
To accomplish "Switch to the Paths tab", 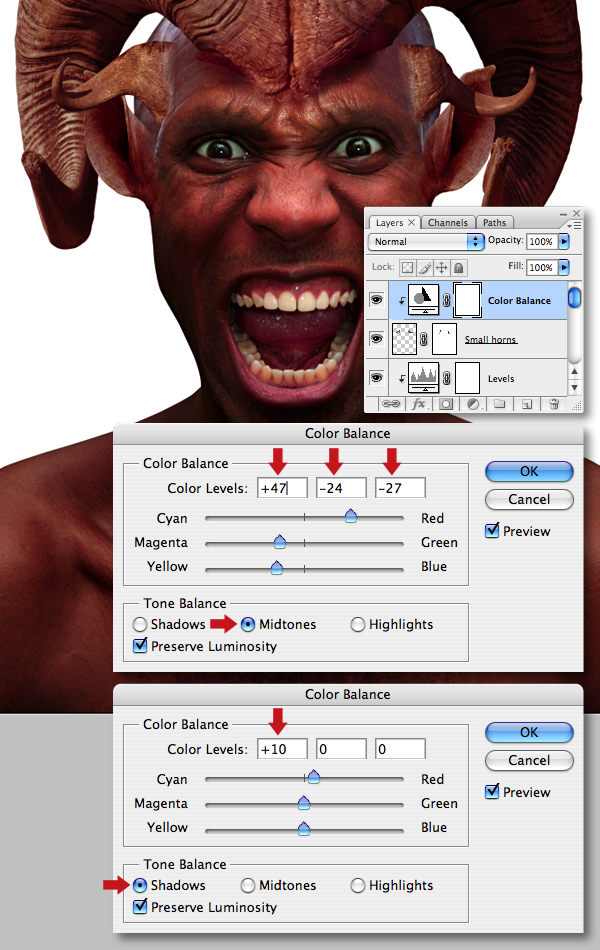I will (495, 223).
